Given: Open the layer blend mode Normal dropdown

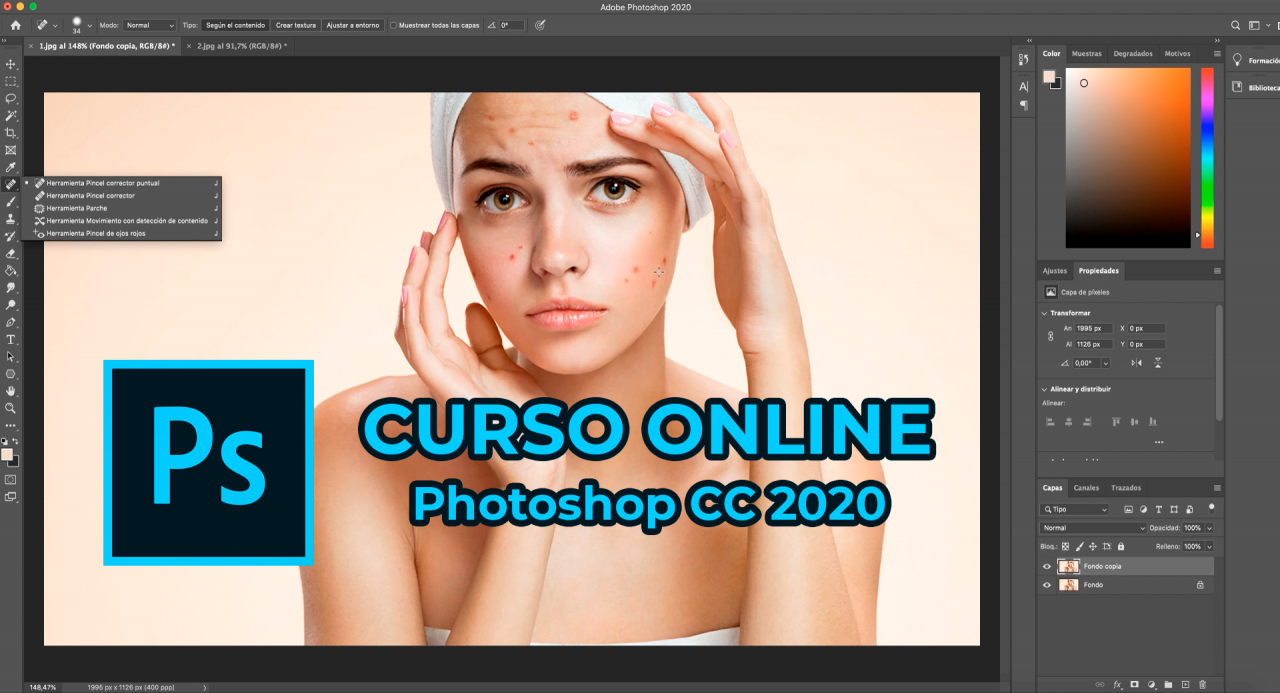Looking at the screenshot, I should 1093,528.
